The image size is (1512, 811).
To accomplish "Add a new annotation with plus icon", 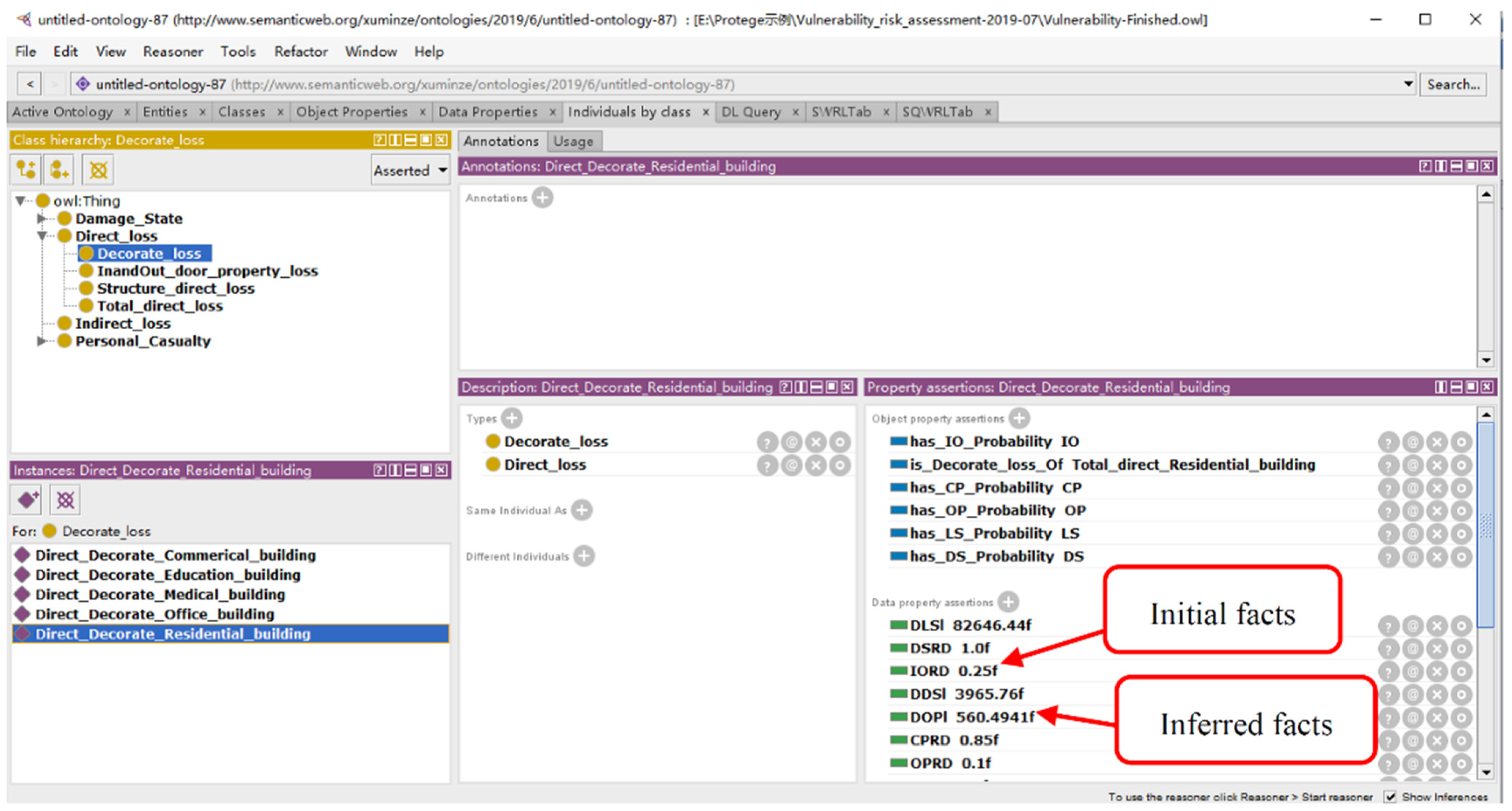I will (x=542, y=198).
